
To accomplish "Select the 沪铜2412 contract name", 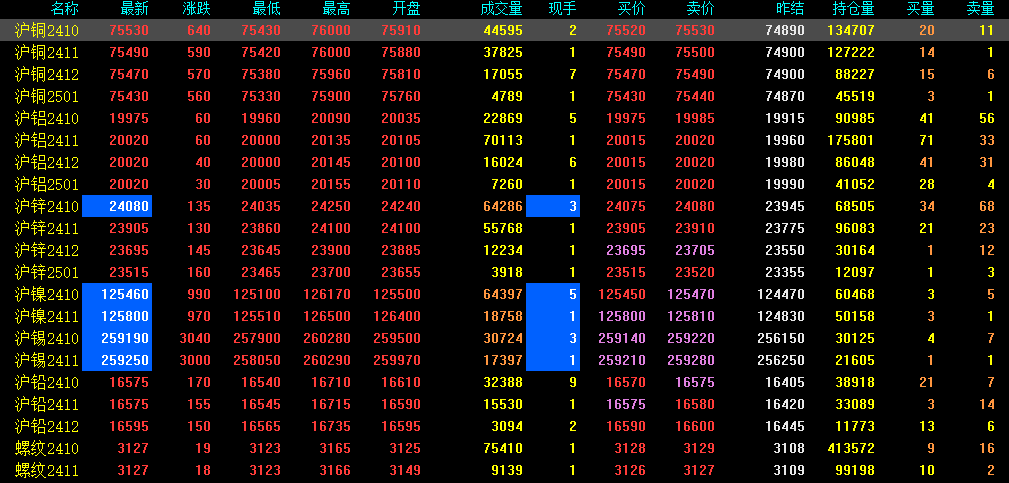I will pos(46,75).
